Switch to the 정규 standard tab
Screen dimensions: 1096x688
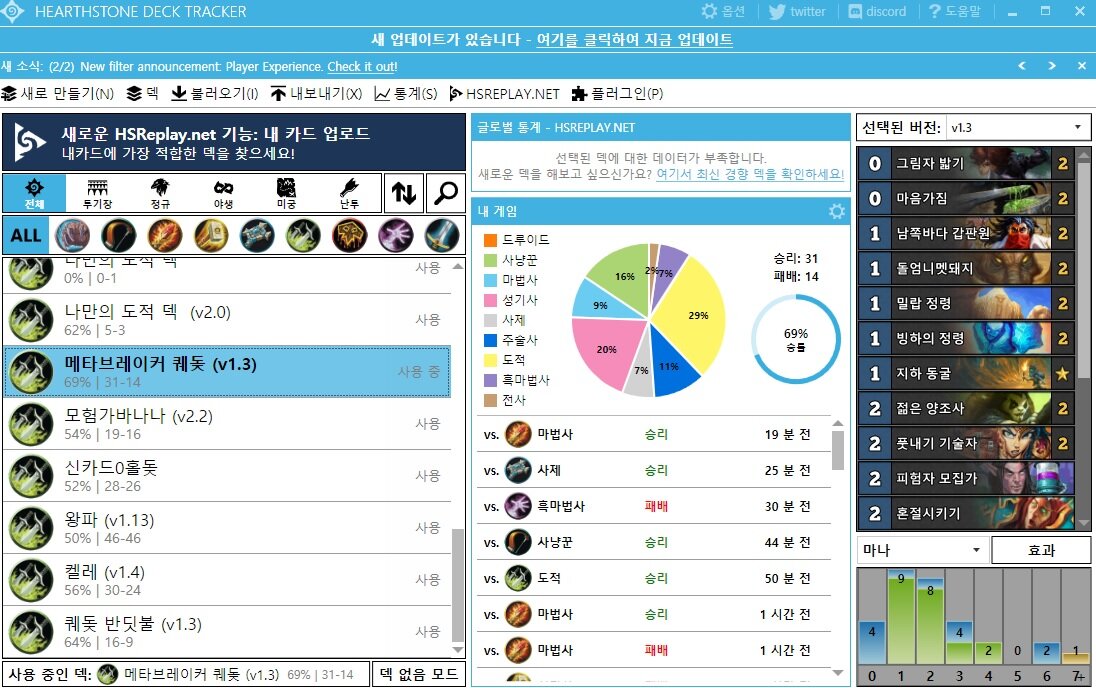coord(160,193)
